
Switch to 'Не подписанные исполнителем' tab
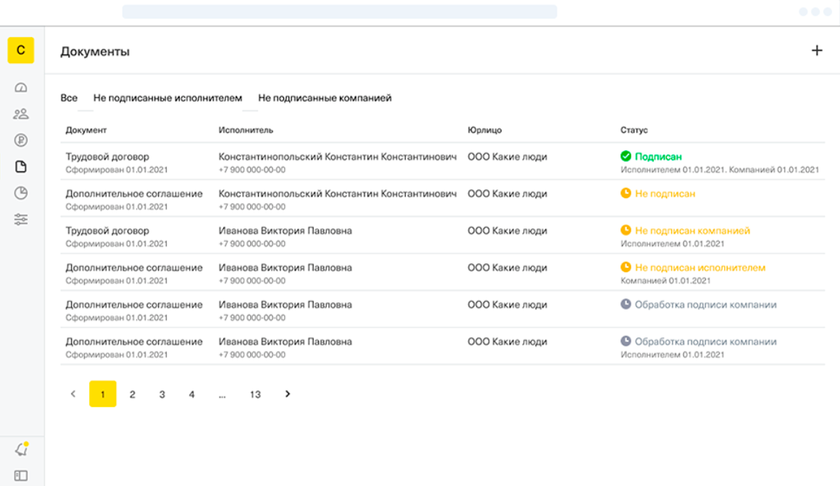click(168, 98)
